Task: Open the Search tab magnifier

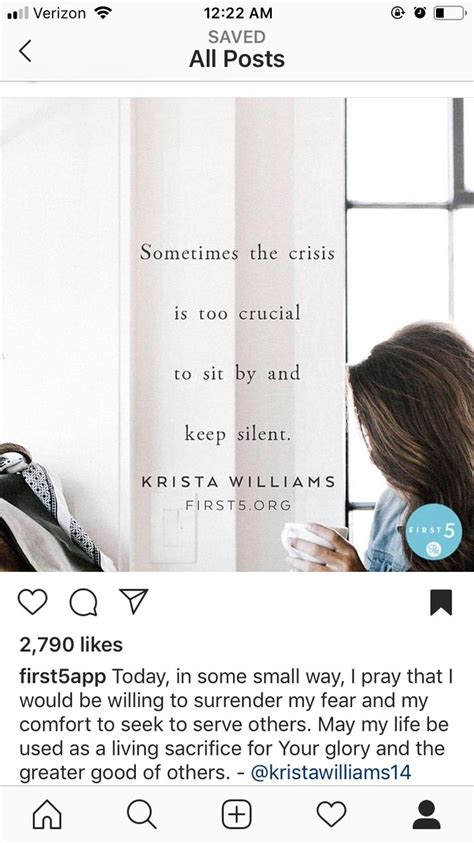Action: click(142, 815)
